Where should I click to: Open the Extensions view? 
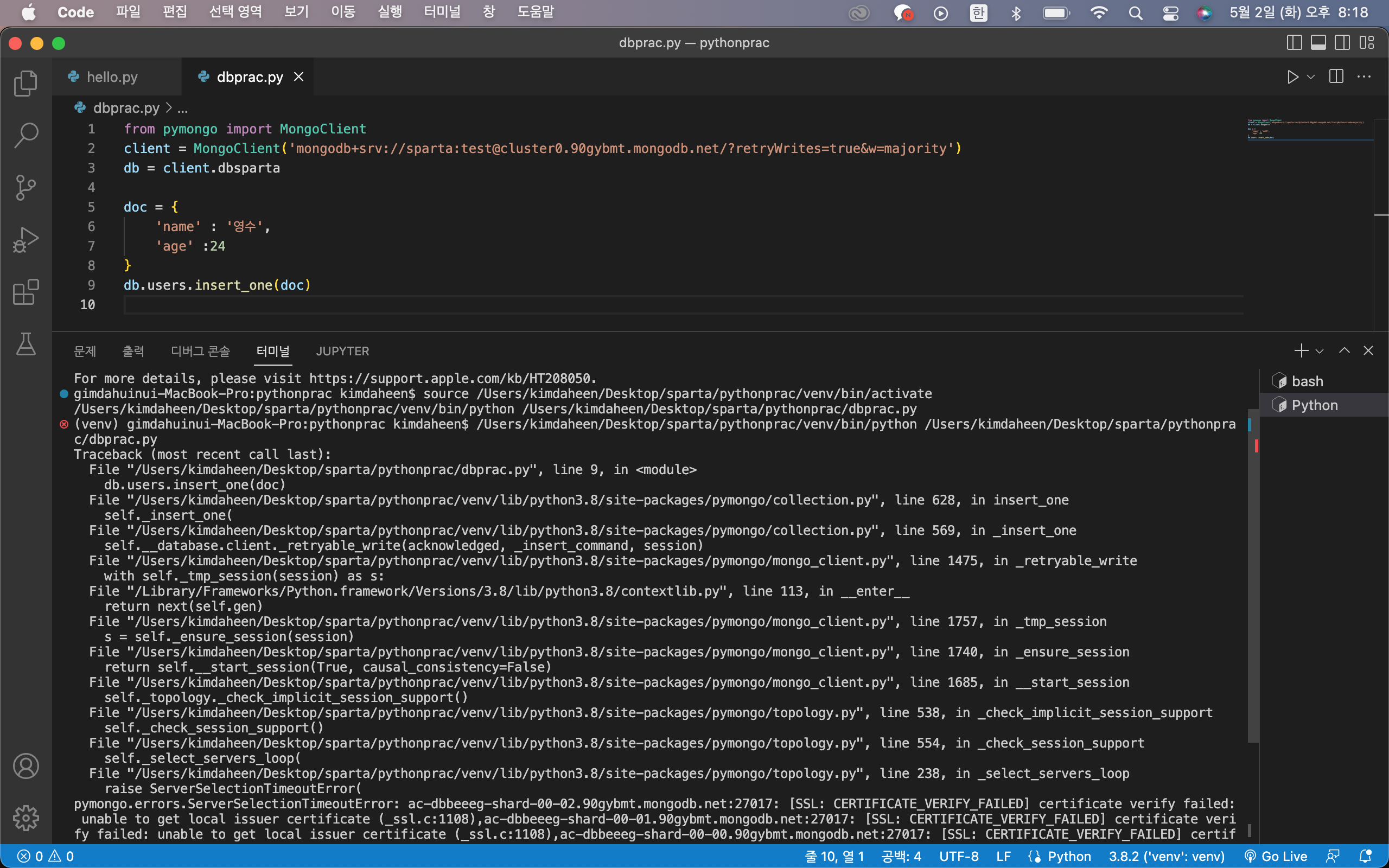click(26, 292)
